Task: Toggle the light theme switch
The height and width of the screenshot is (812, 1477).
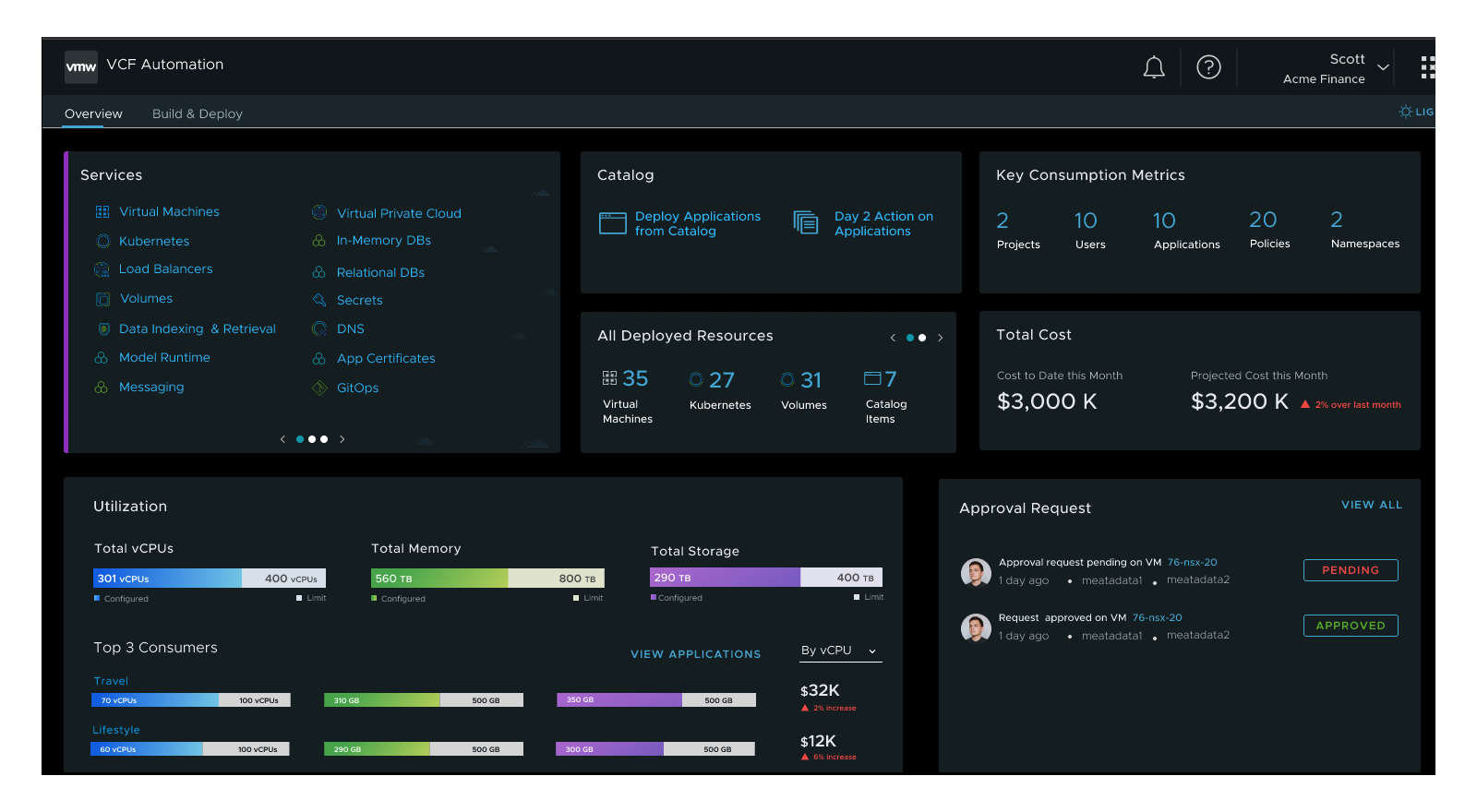Action: (1417, 112)
